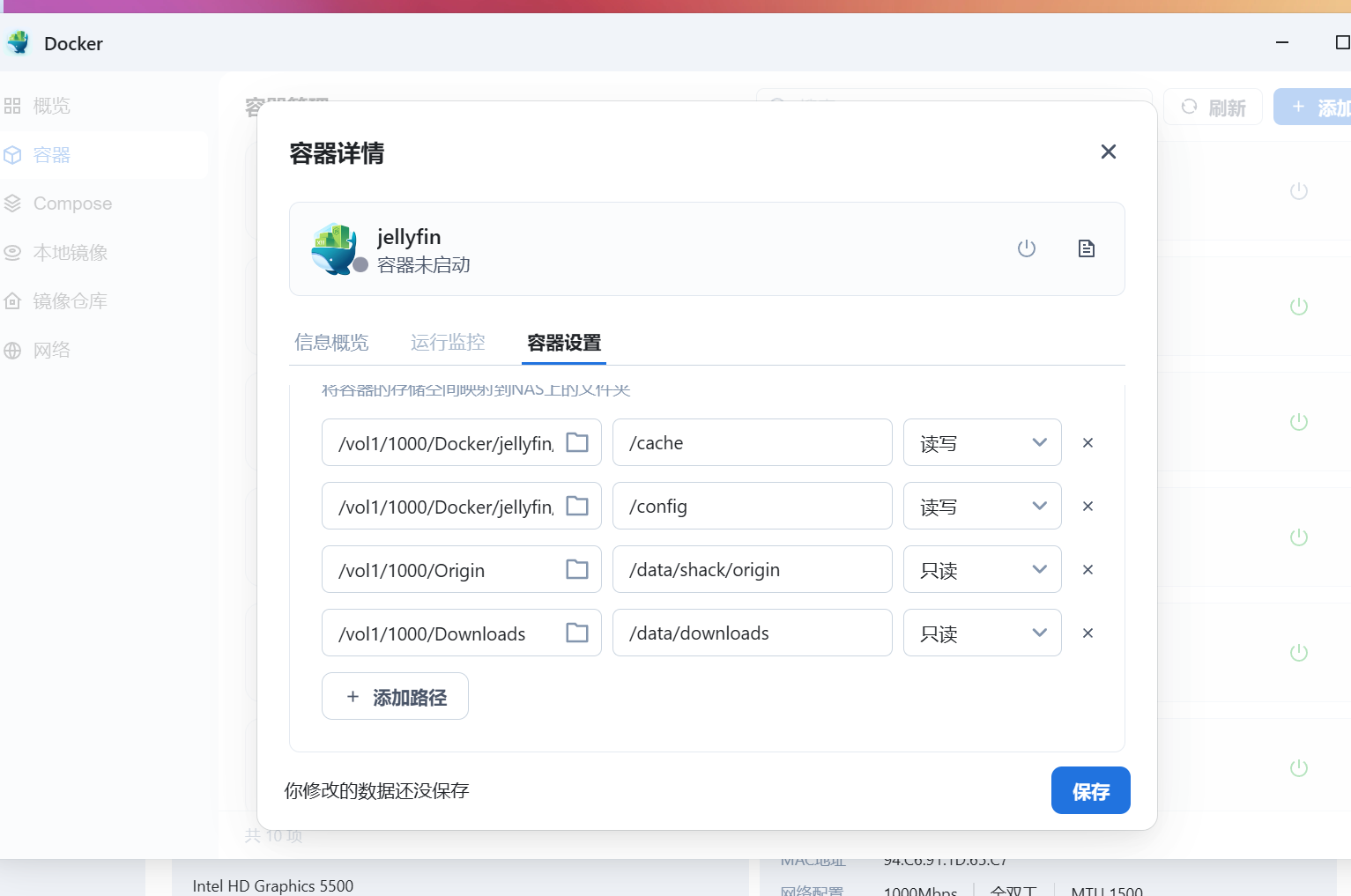Click the Docker app logo icon
Image resolution: width=1351 pixels, height=896 pixels.
pos(18,42)
